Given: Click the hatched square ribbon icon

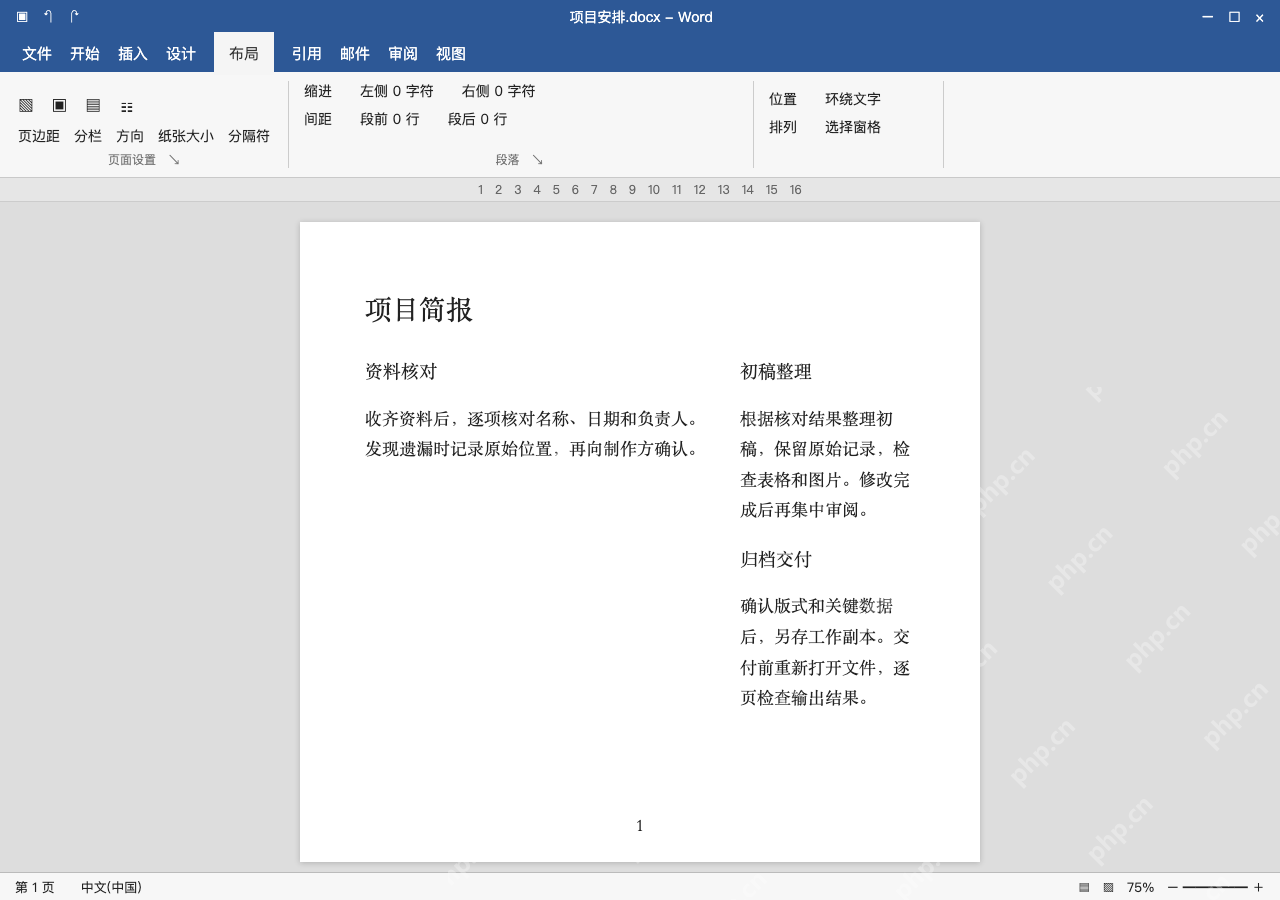Looking at the screenshot, I should tap(26, 105).
